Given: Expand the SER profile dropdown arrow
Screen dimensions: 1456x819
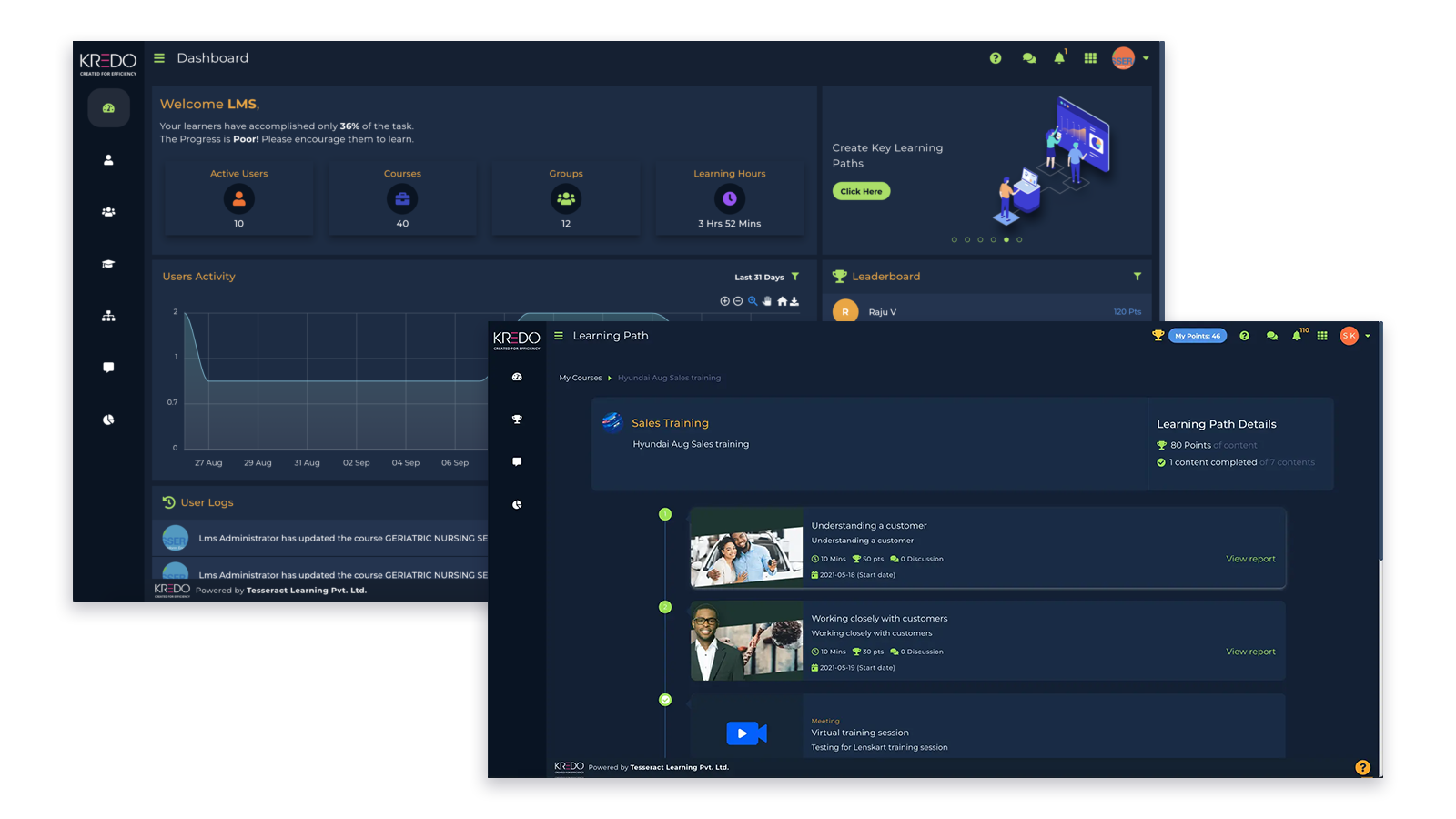Looking at the screenshot, I should (1146, 58).
